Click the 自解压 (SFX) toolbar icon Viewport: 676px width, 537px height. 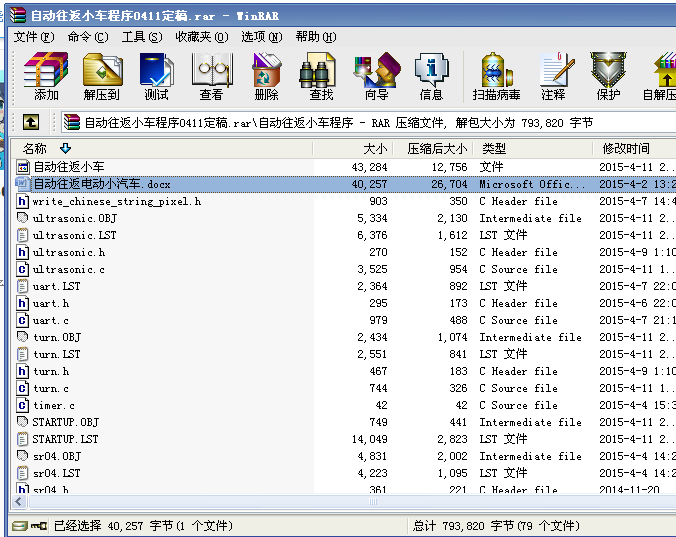tap(660, 76)
